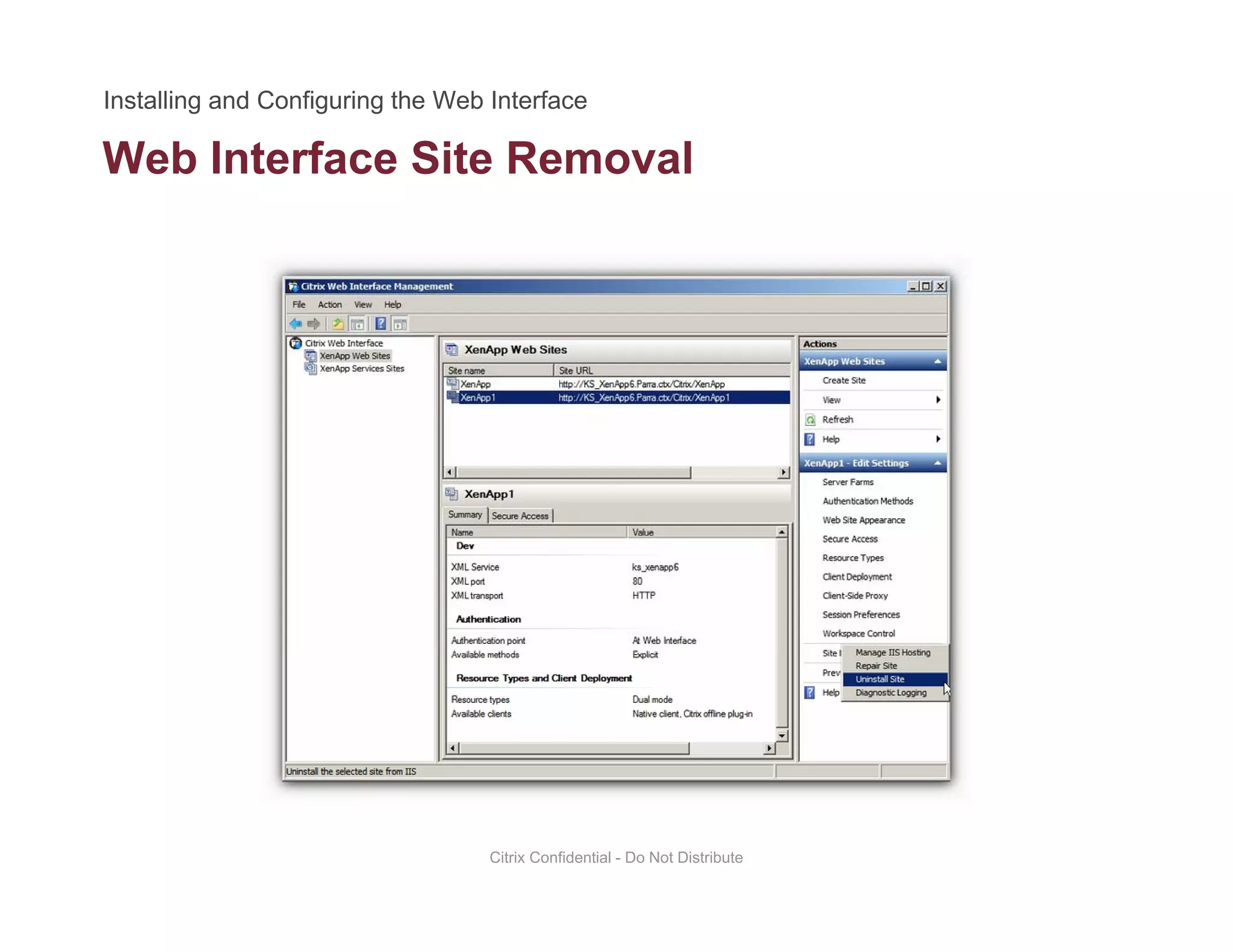Switch to the Secure Access tab
1233x952 pixels.
click(x=520, y=516)
